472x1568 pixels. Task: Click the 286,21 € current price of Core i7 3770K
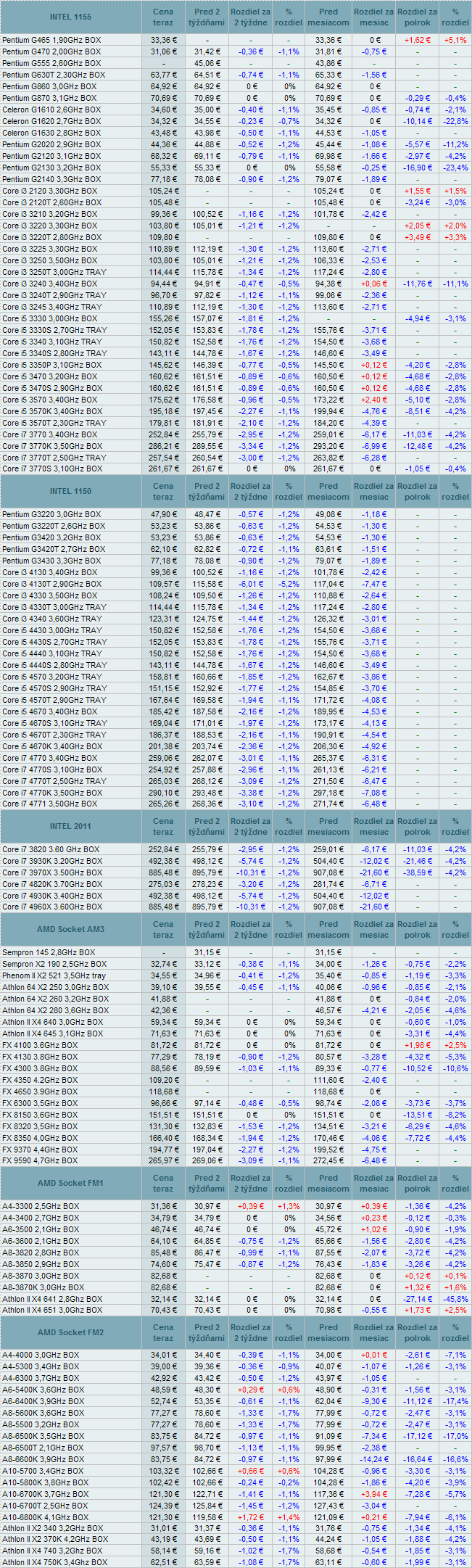pyautogui.click(x=163, y=446)
